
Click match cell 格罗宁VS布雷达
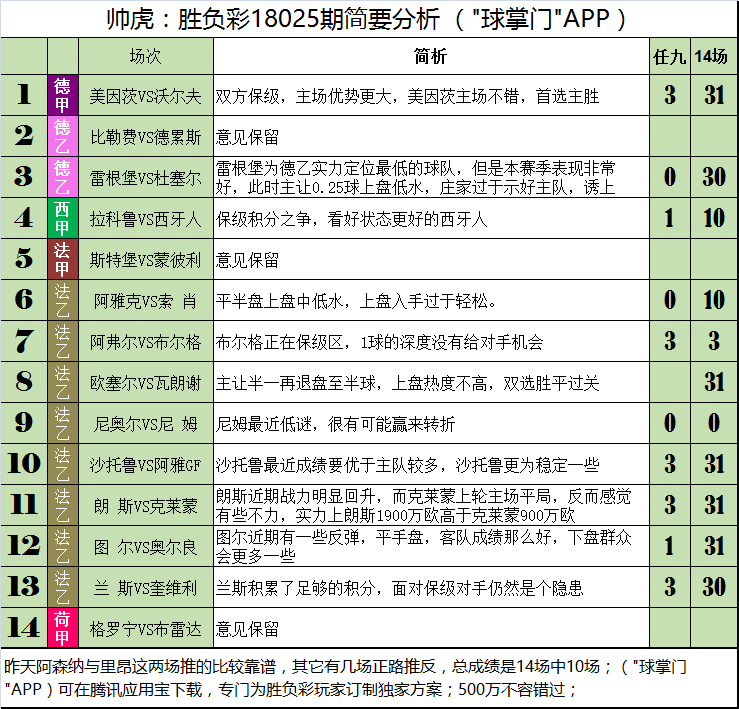pos(146,629)
